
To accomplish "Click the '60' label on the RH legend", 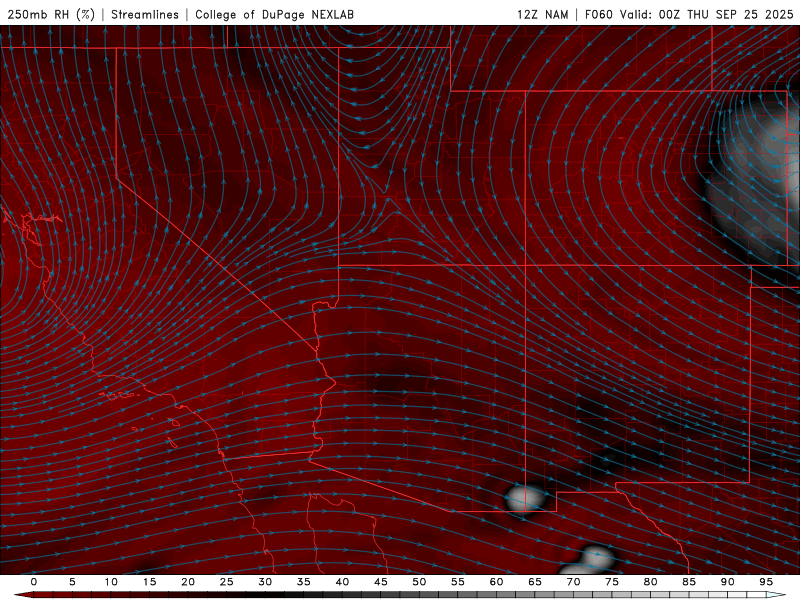I will 496,582.
